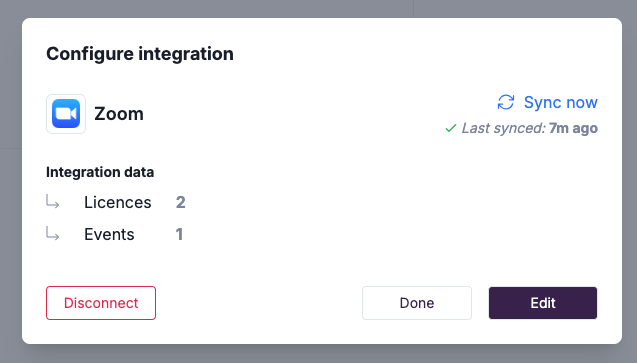Click the Sync now link
This screenshot has width=637, height=363.
[547, 102]
